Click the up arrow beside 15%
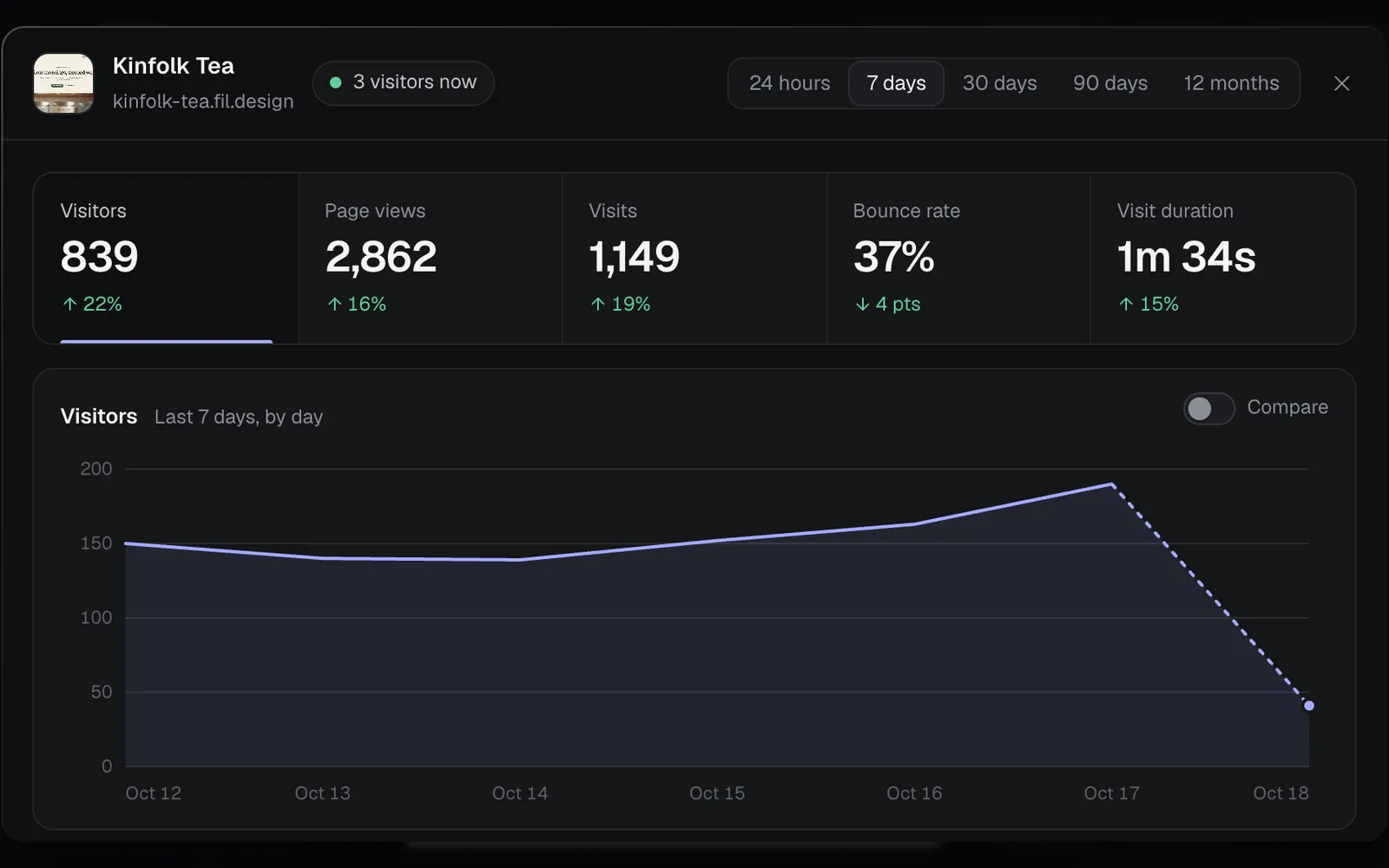This screenshot has width=1389, height=868. 1126,304
